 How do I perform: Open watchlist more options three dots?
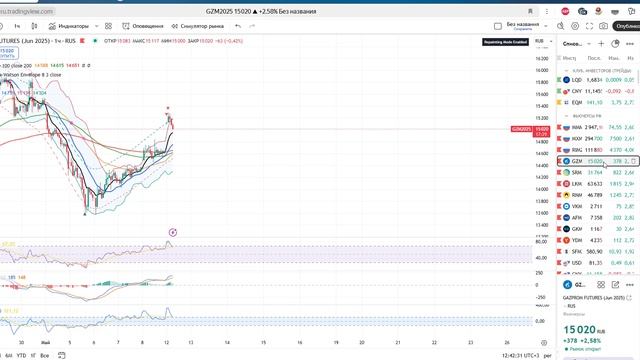click(630, 44)
